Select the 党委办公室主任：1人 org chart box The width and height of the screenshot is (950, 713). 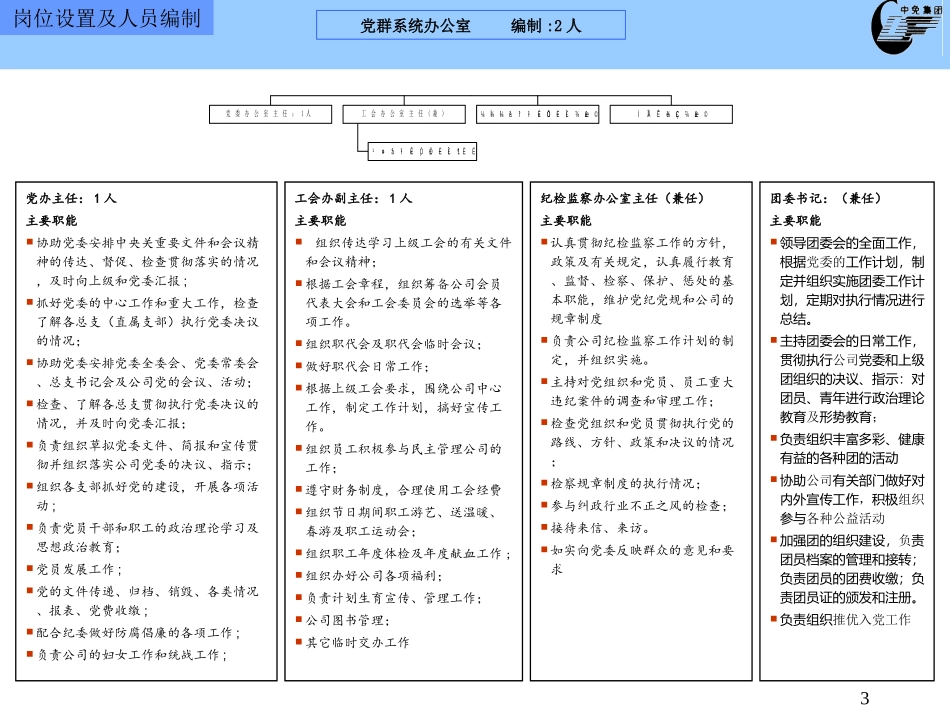[x=270, y=114]
